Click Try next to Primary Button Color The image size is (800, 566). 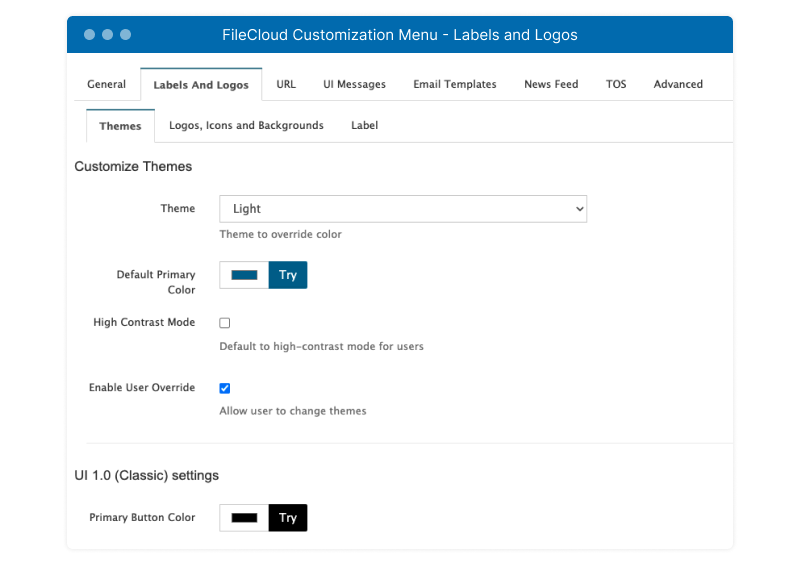[288, 518]
